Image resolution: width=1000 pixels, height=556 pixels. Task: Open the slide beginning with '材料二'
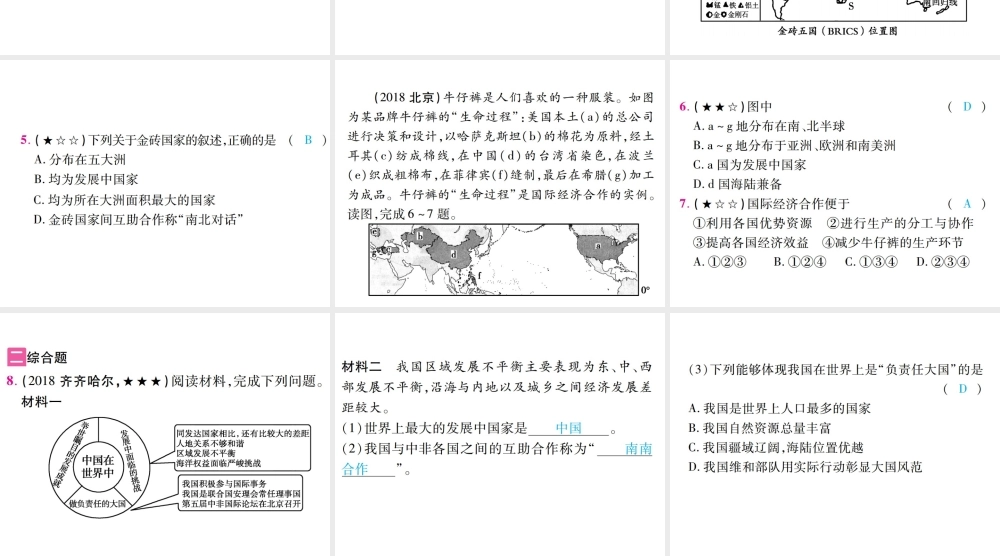500,434
